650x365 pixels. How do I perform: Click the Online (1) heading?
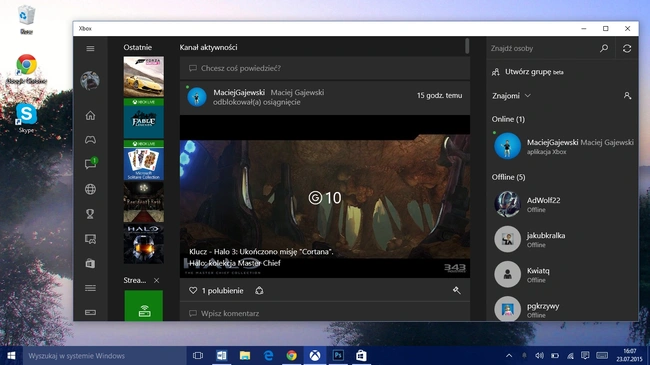click(508, 119)
